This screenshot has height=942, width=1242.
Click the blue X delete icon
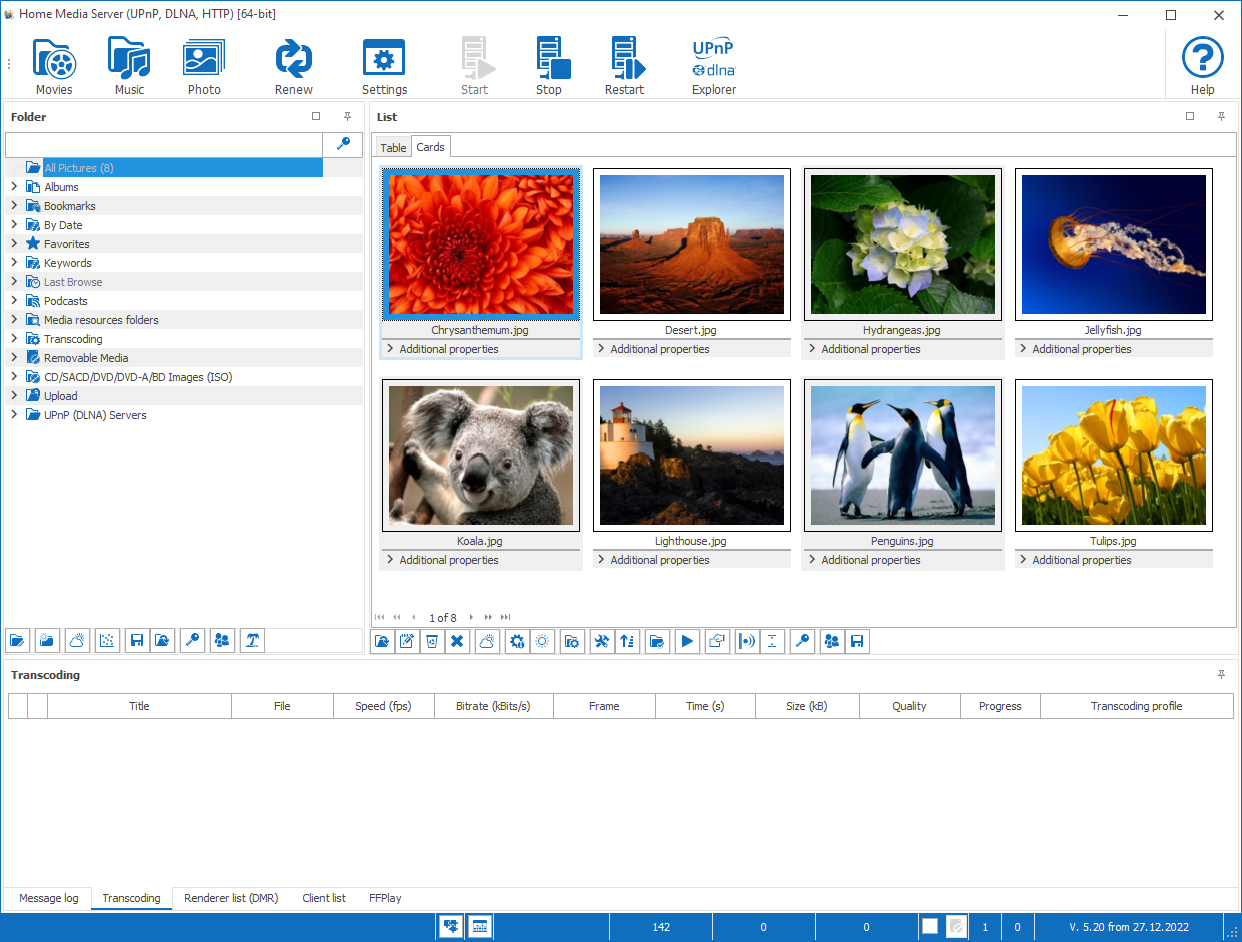[457, 642]
